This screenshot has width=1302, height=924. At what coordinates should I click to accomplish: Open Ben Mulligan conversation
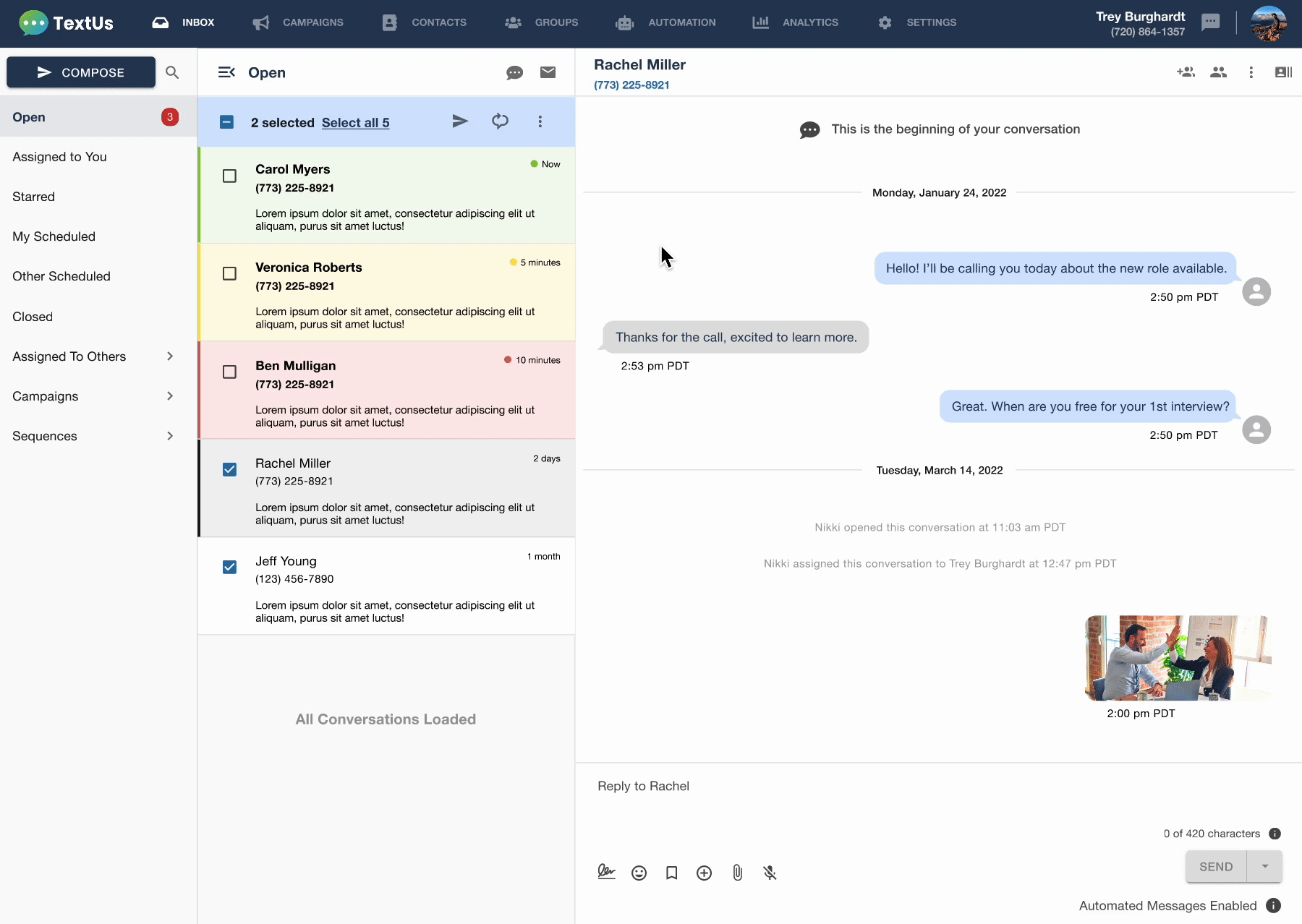387,391
